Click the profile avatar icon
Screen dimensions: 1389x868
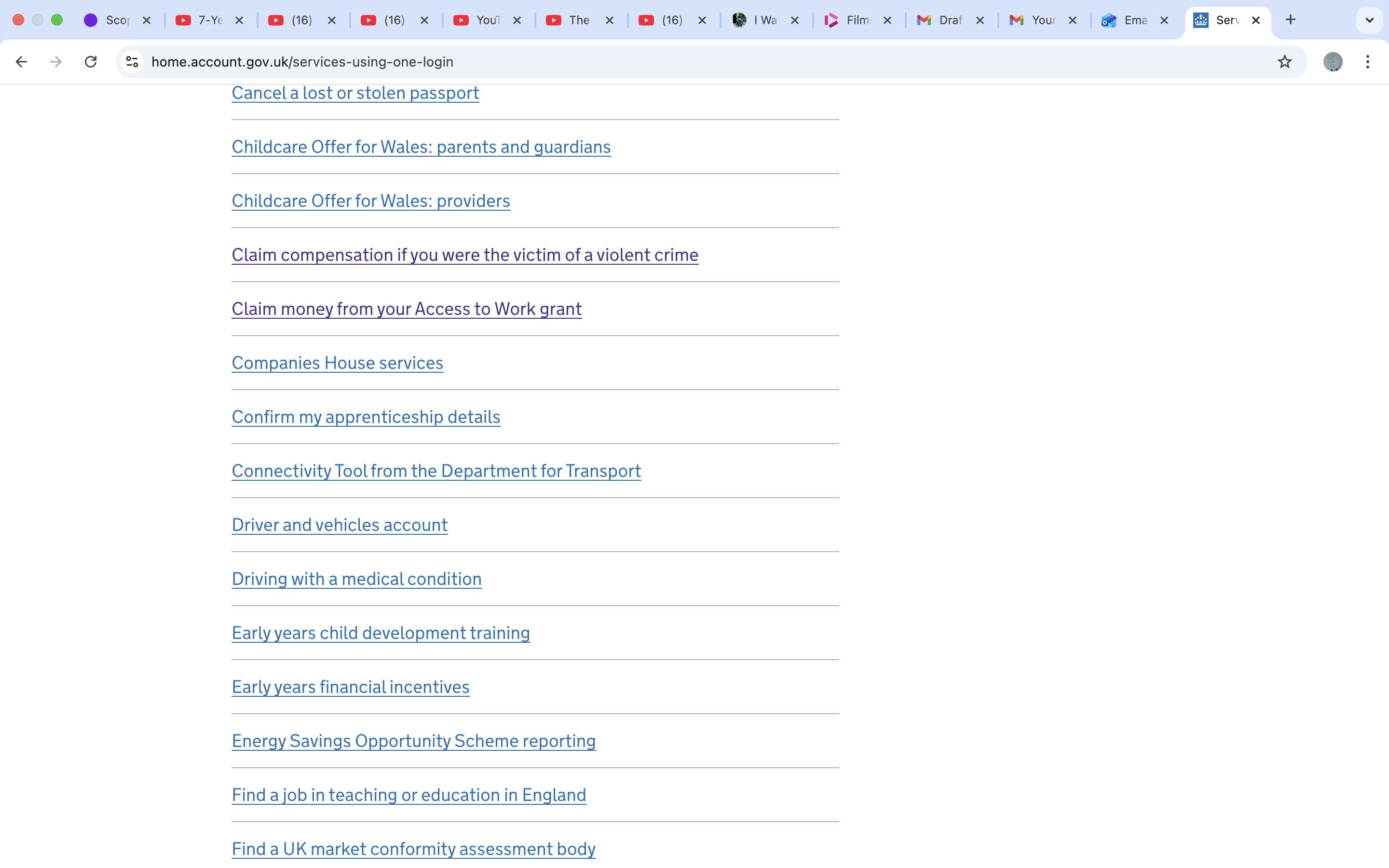[1333, 61]
